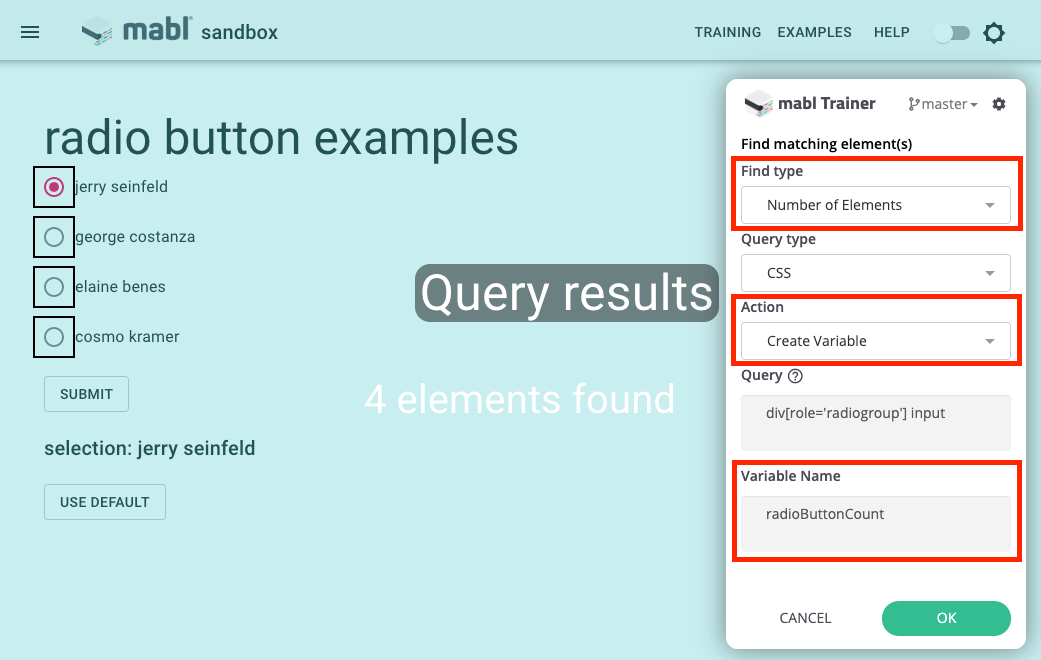Expand the Query type CSS dropdown

pyautogui.click(x=875, y=273)
